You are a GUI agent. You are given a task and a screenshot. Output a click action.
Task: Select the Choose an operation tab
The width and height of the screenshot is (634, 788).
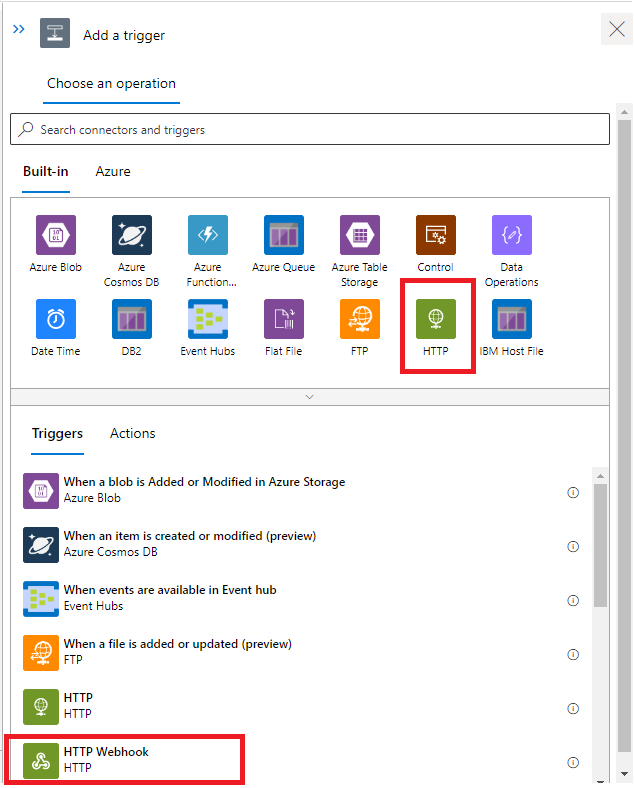point(112,83)
